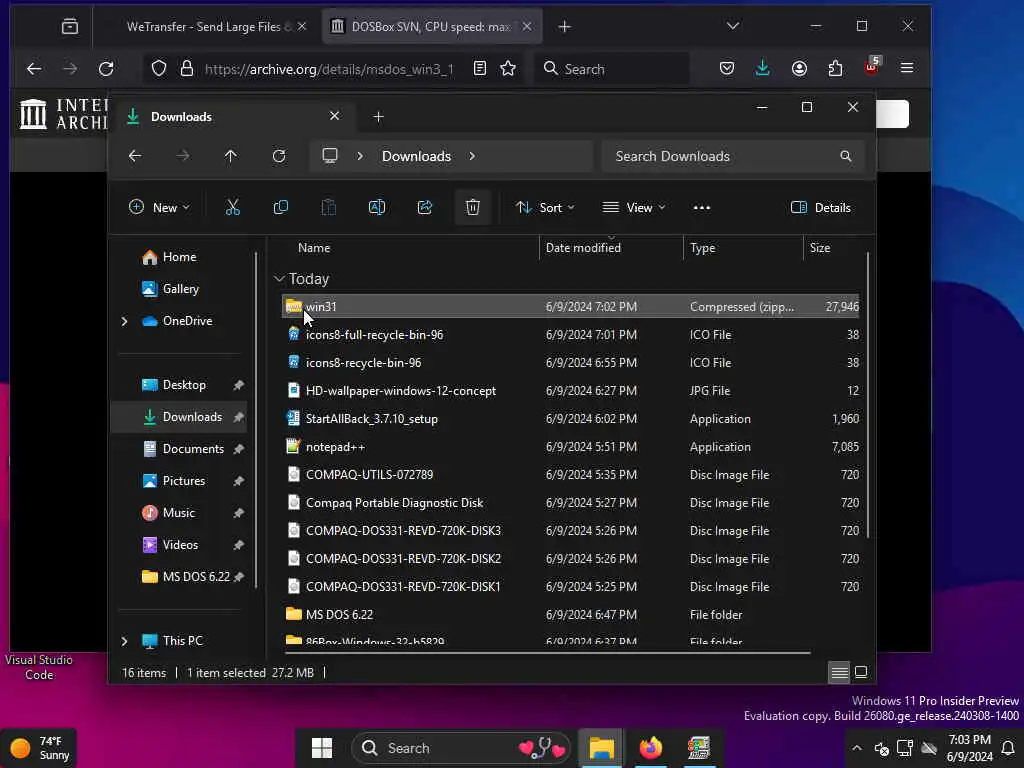Switch to the WeTransfer Firefox tab

(x=207, y=27)
